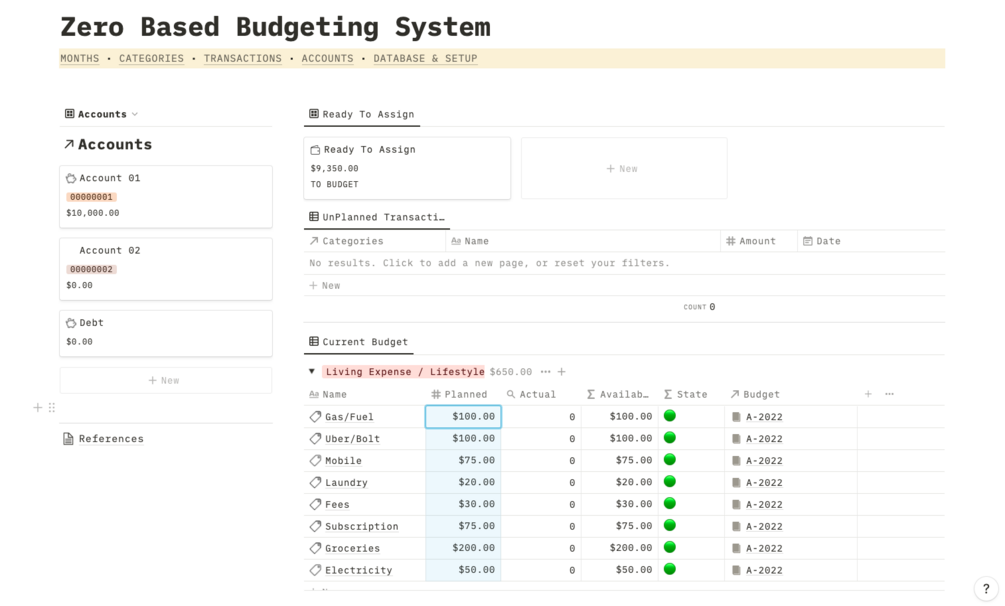
Task: Open the Ready To Assign card
Action: (x=407, y=168)
